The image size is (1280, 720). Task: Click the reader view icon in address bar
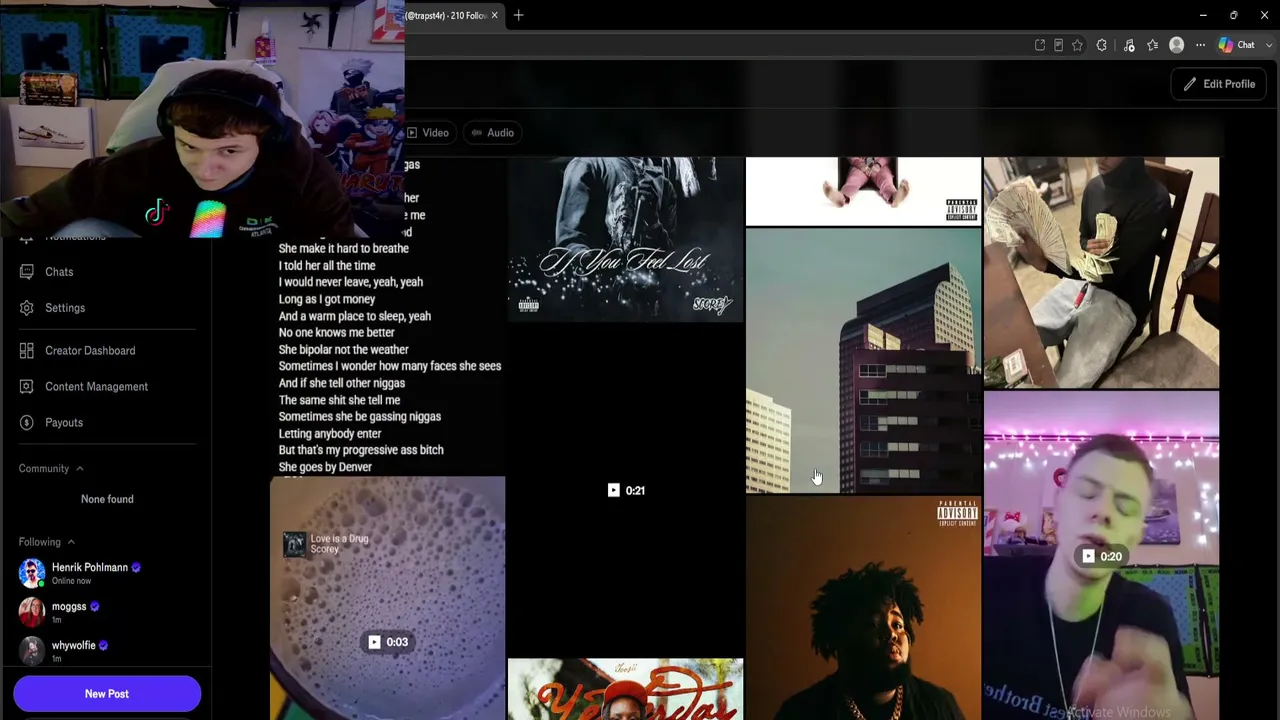point(1058,45)
